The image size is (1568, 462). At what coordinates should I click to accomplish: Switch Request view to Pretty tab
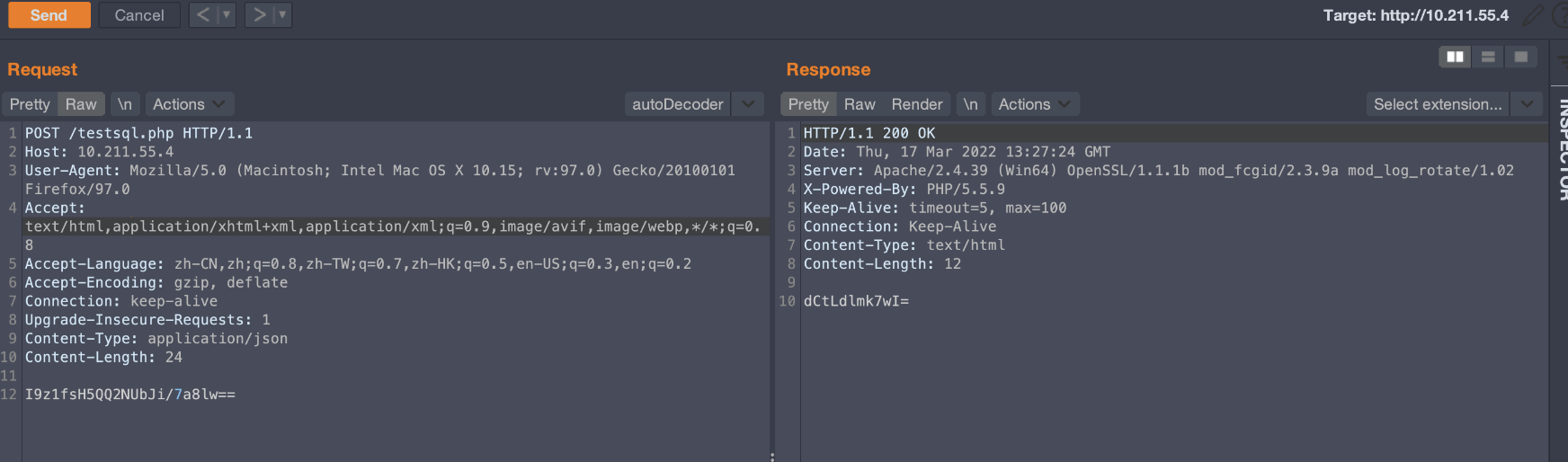[30, 104]
